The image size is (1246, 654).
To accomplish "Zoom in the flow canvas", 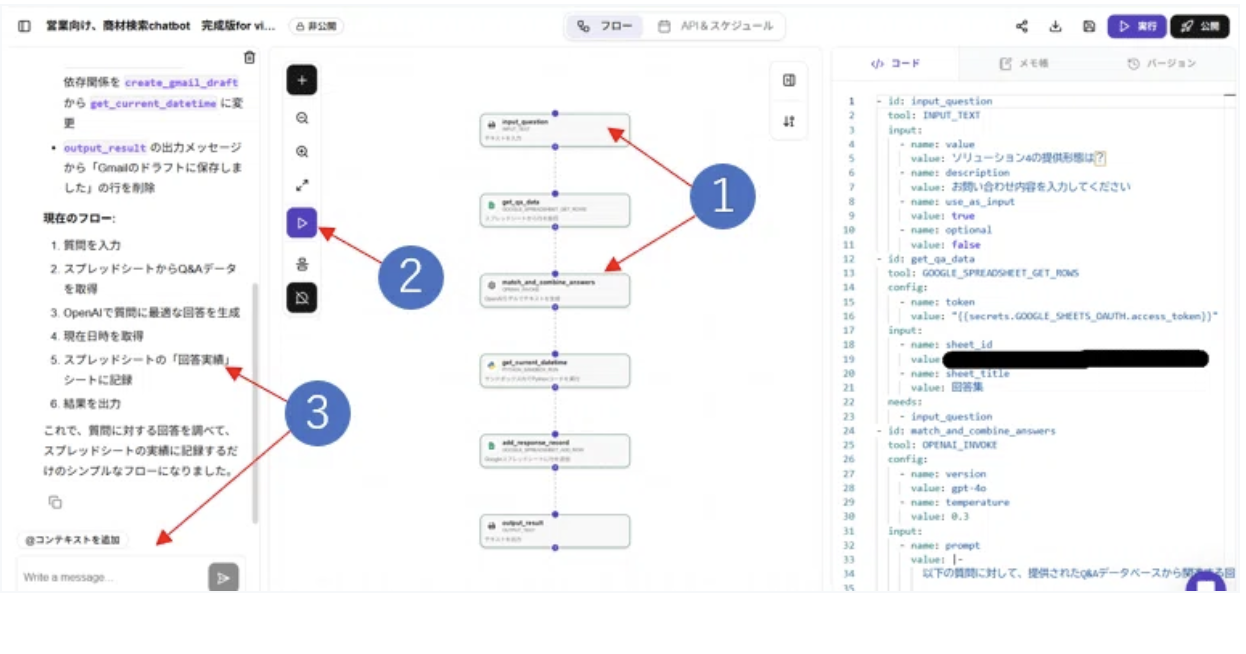I will point(302,152).
